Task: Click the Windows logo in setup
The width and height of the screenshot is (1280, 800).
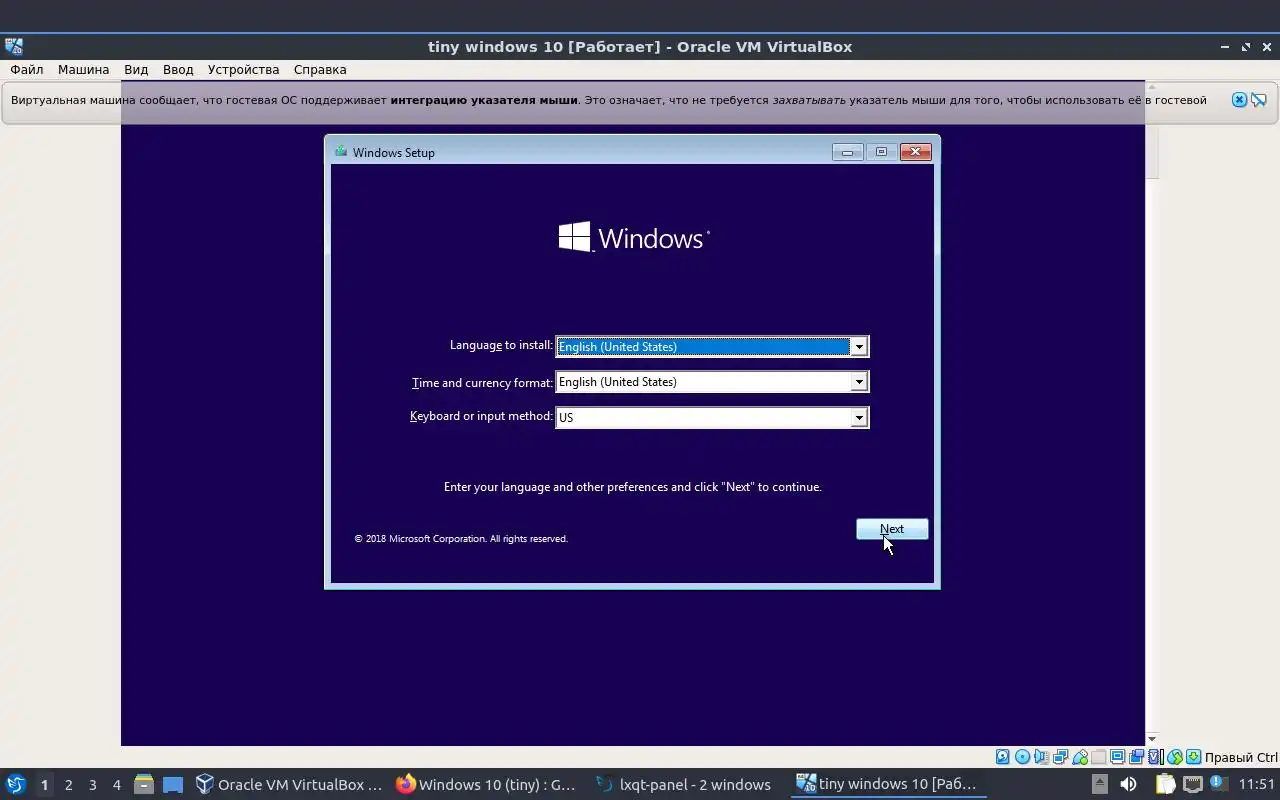Action: pos(633,238)
